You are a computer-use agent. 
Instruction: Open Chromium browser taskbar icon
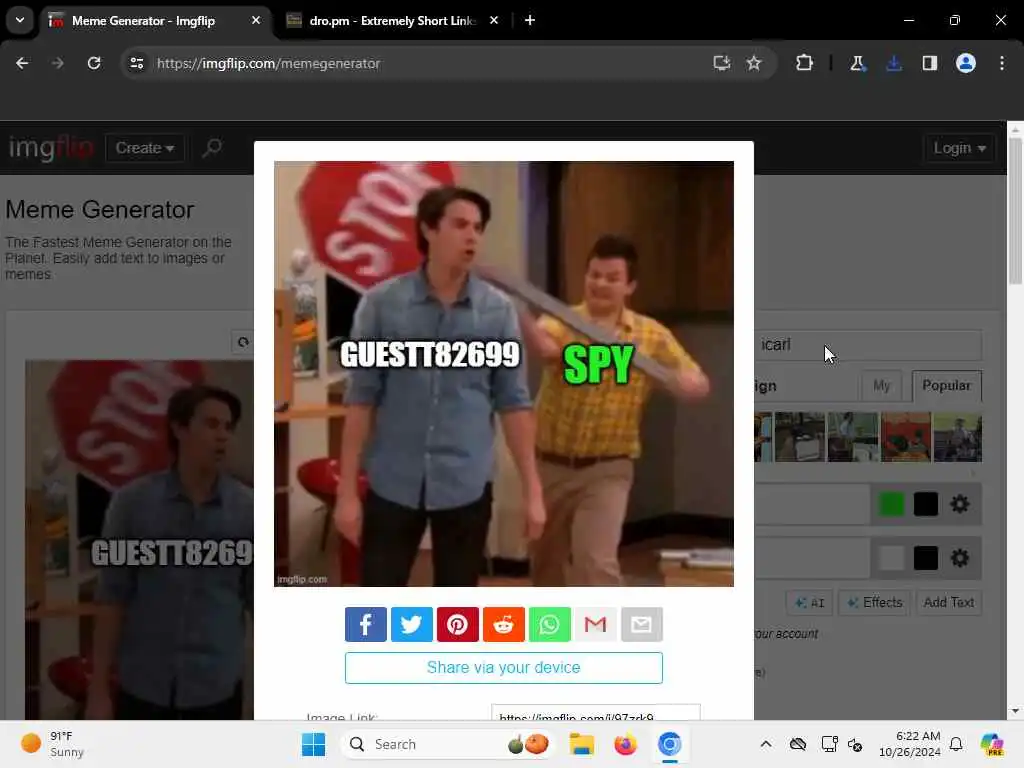(x=669, y=744)
